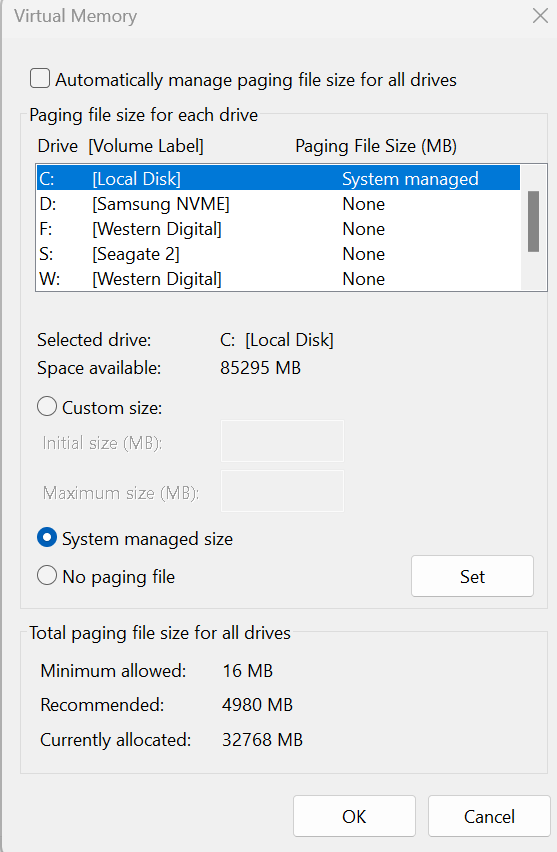Click the None value for drive D:
Screen dimensions: 557x852
pyautogui.click(x=364, y=204)
